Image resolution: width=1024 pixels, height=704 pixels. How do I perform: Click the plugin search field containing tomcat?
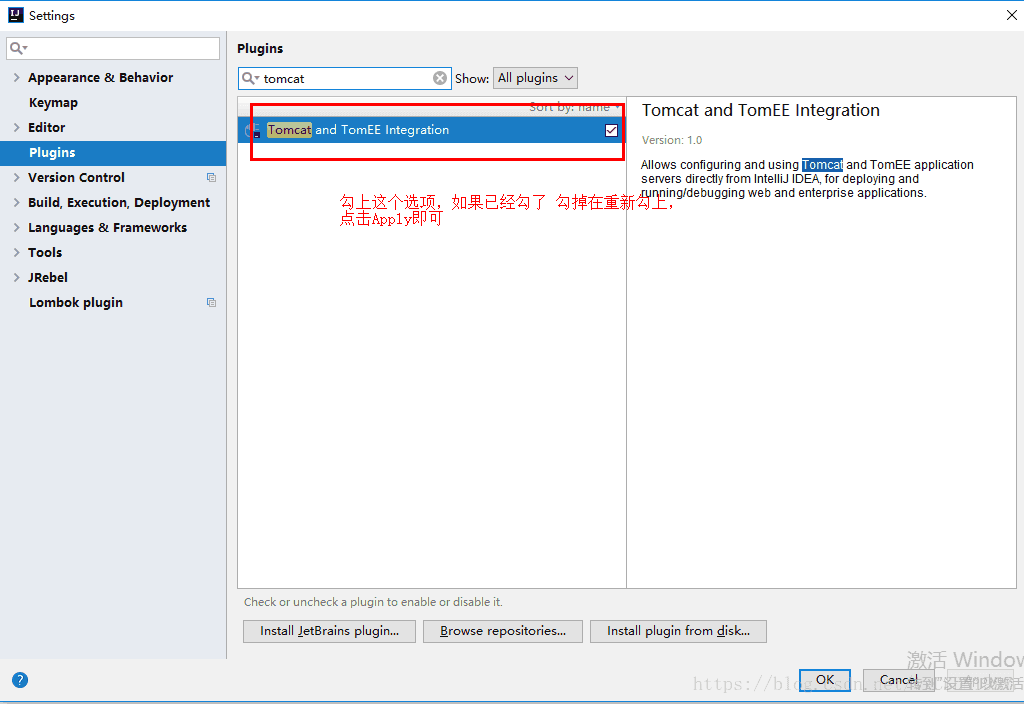tap(345, 78)
